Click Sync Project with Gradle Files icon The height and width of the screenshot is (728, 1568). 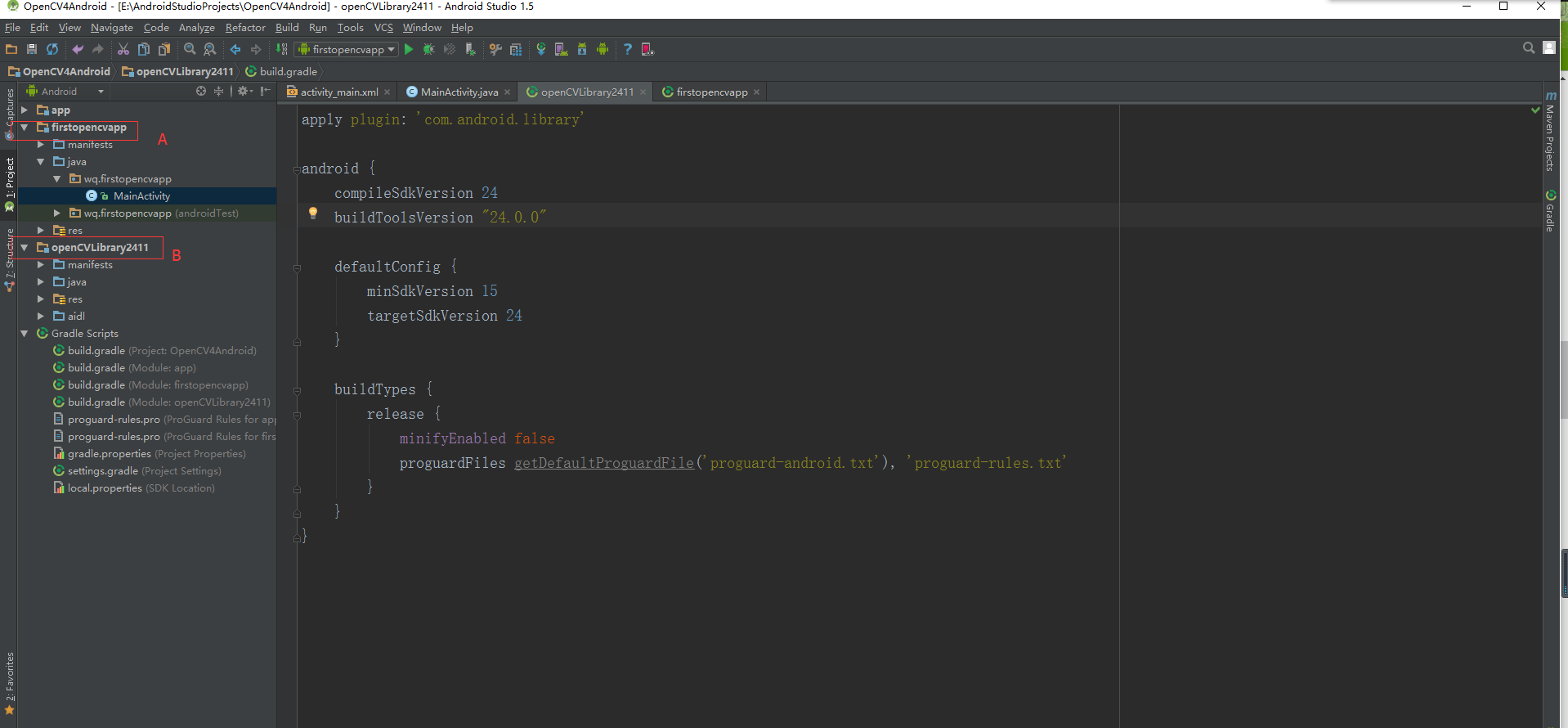point(540,49)
